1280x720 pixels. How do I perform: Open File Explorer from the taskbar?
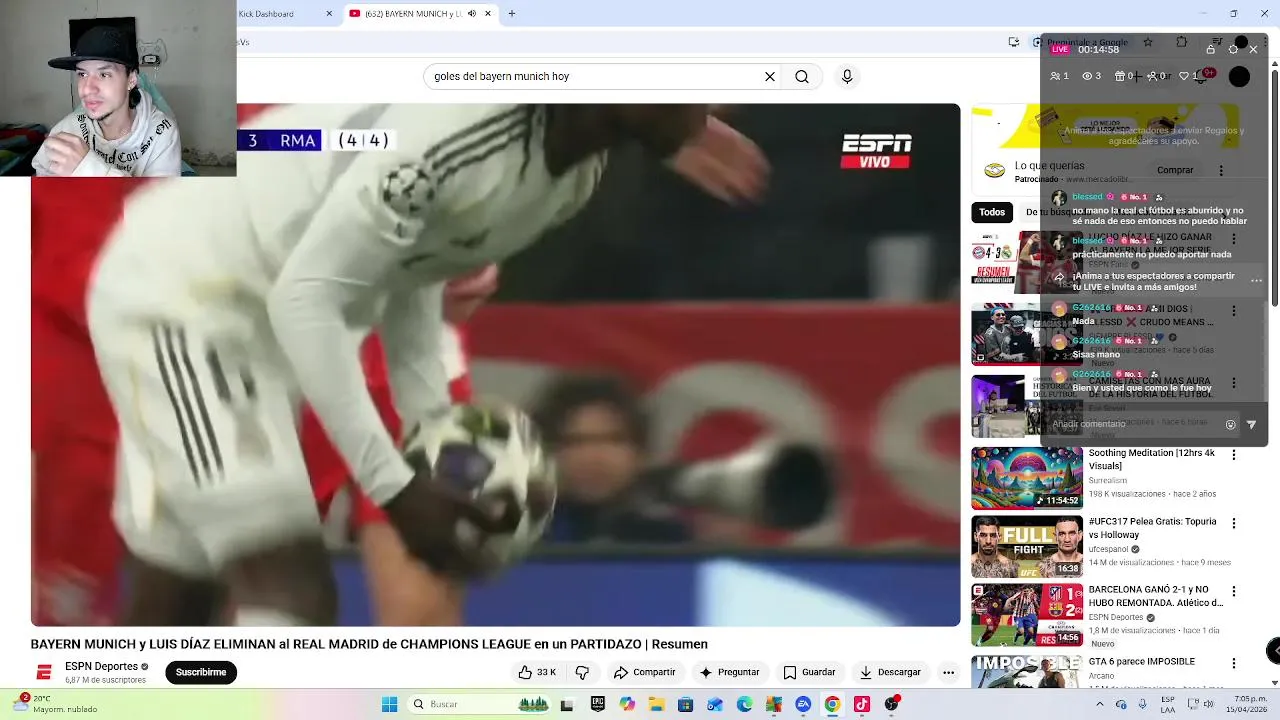pos(656,704)
